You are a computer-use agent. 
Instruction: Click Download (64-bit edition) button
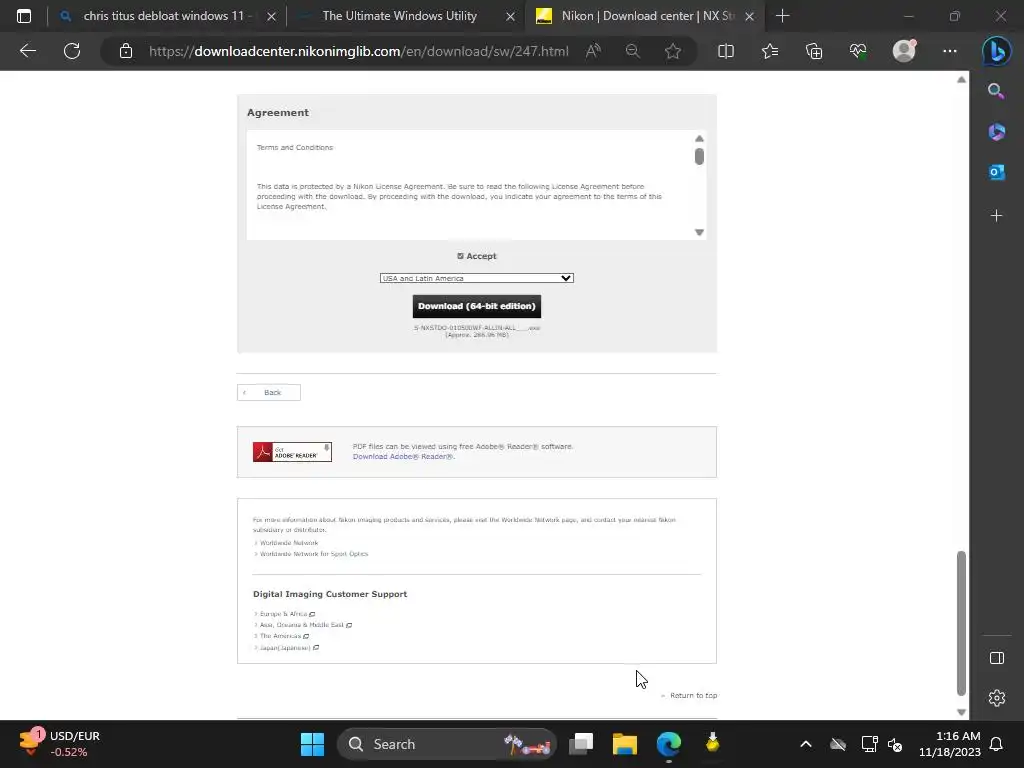pyautogui.click(x=477, y=306)
